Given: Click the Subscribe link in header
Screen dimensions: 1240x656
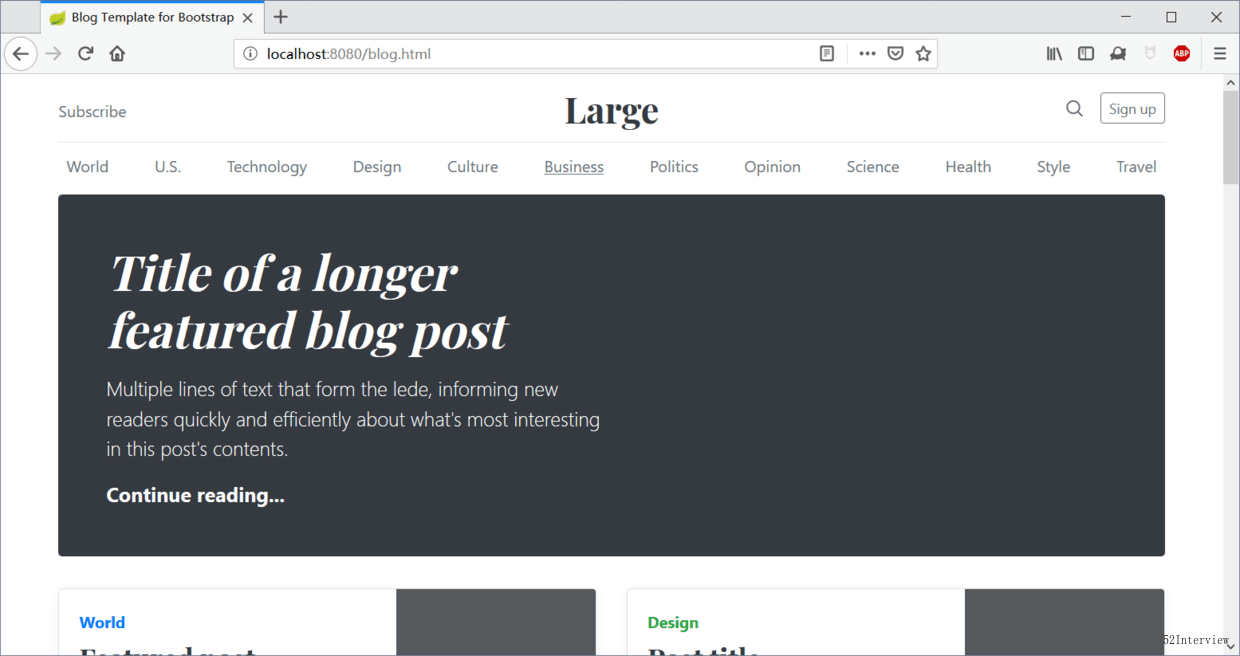Looking at the screenshot, I should 92,112.
